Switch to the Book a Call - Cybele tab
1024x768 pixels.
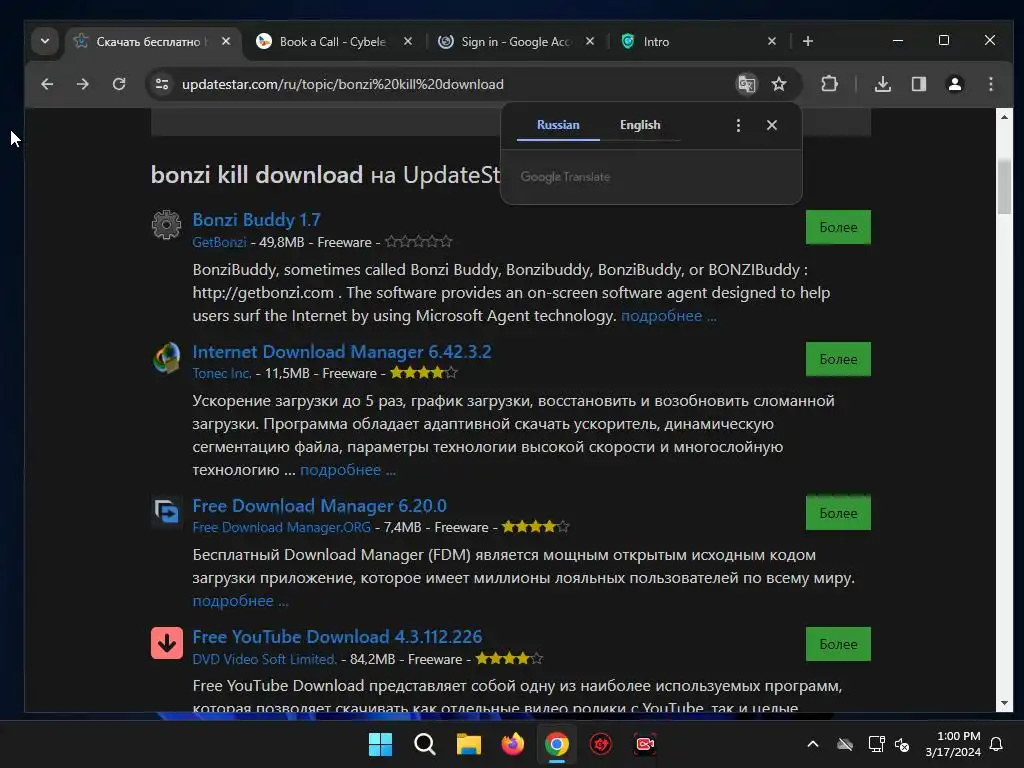[x=333, y=41]
